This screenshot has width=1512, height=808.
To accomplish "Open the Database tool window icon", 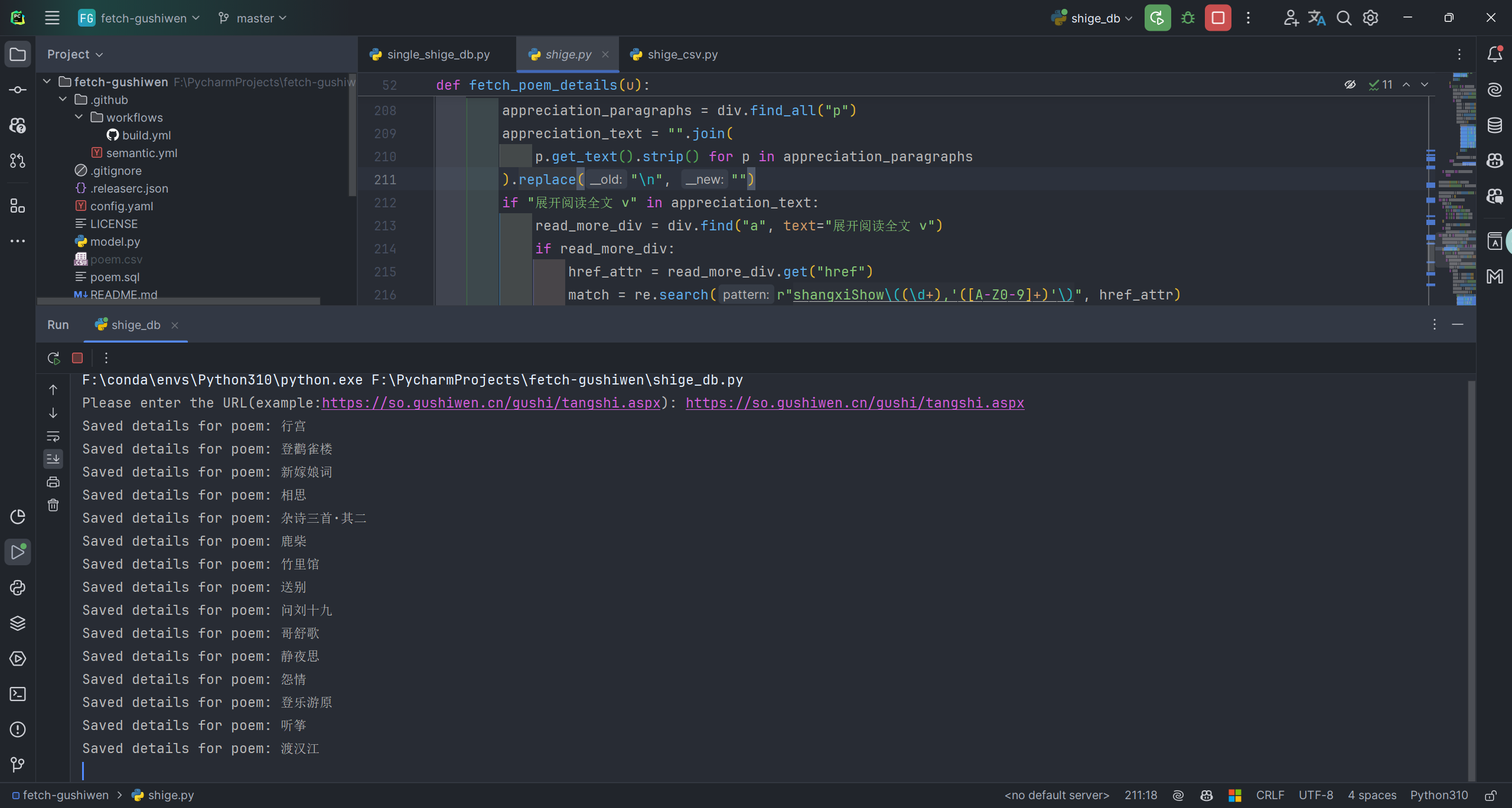I will pos(1495,125).
